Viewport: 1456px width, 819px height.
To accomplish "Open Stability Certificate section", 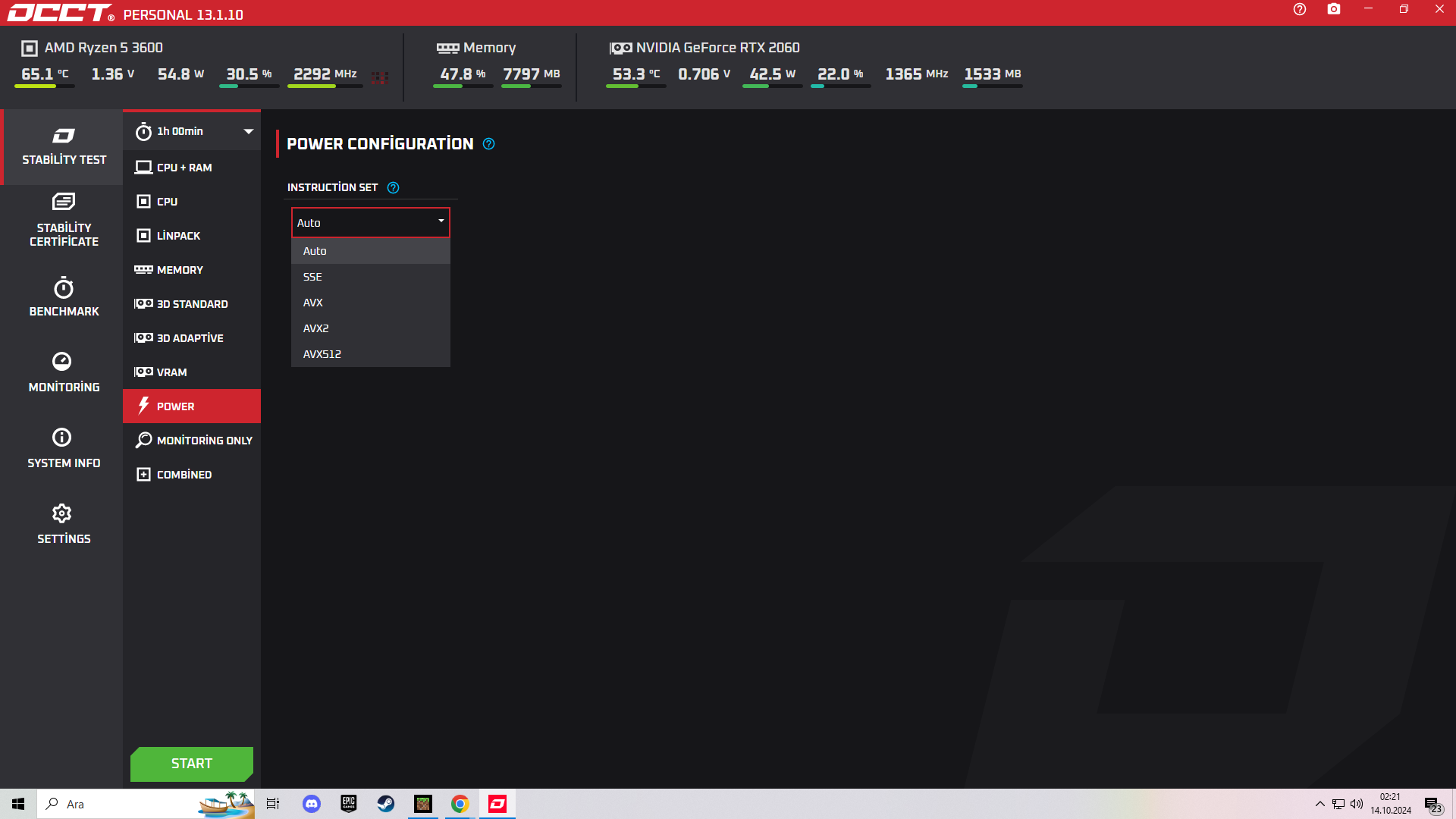I will click(64, 221).
